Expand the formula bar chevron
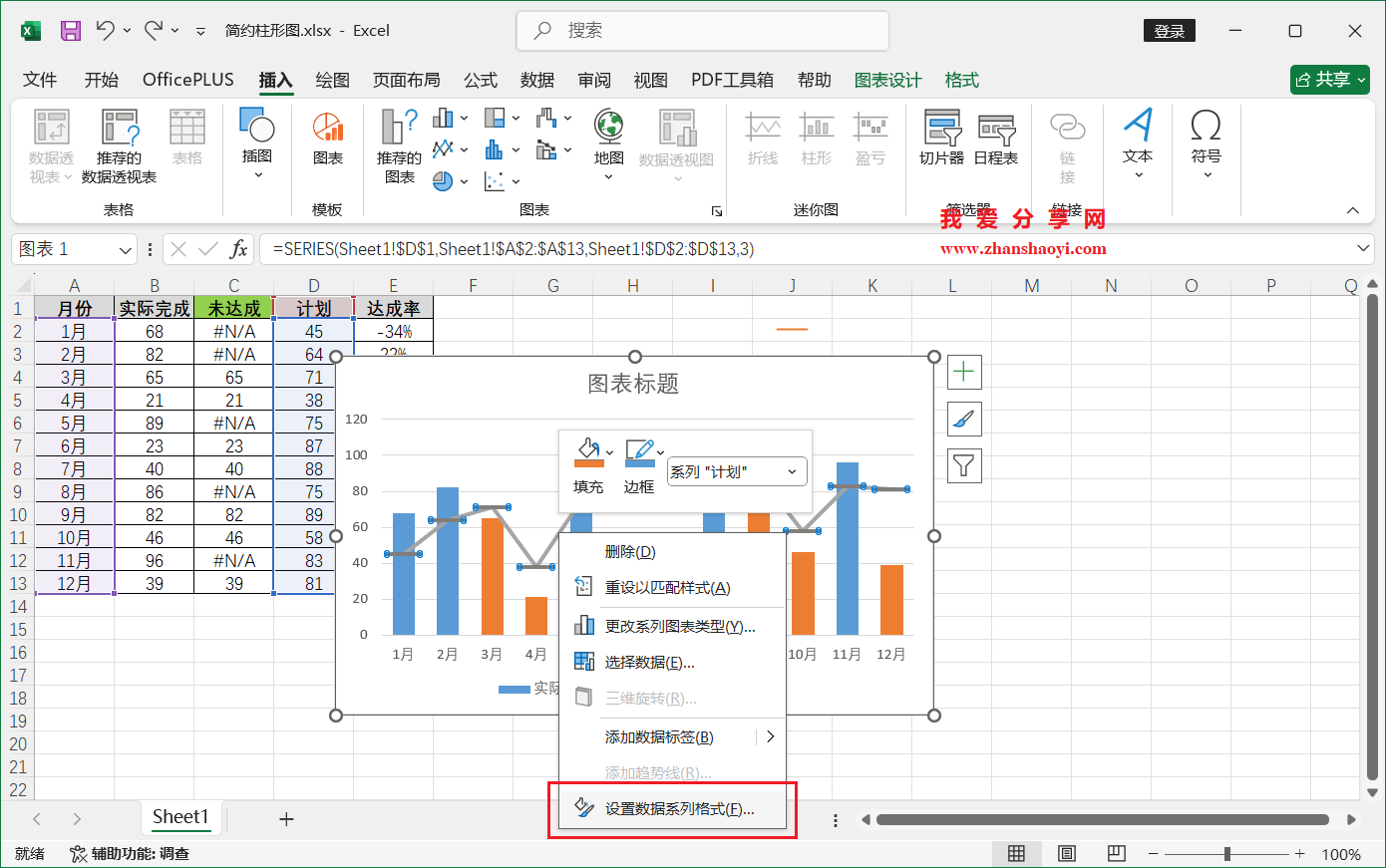Image resolution: width=1386 pixels, height=868 pixels. (x=1364, y=248)
